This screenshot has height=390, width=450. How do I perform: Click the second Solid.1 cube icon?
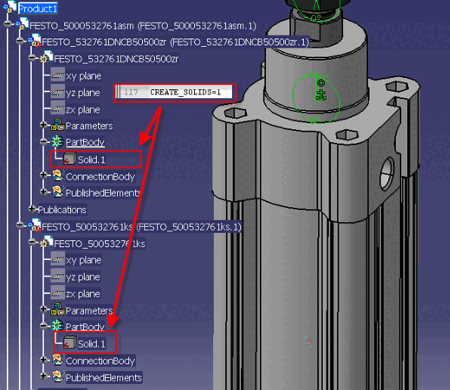(x=70, y=343)
